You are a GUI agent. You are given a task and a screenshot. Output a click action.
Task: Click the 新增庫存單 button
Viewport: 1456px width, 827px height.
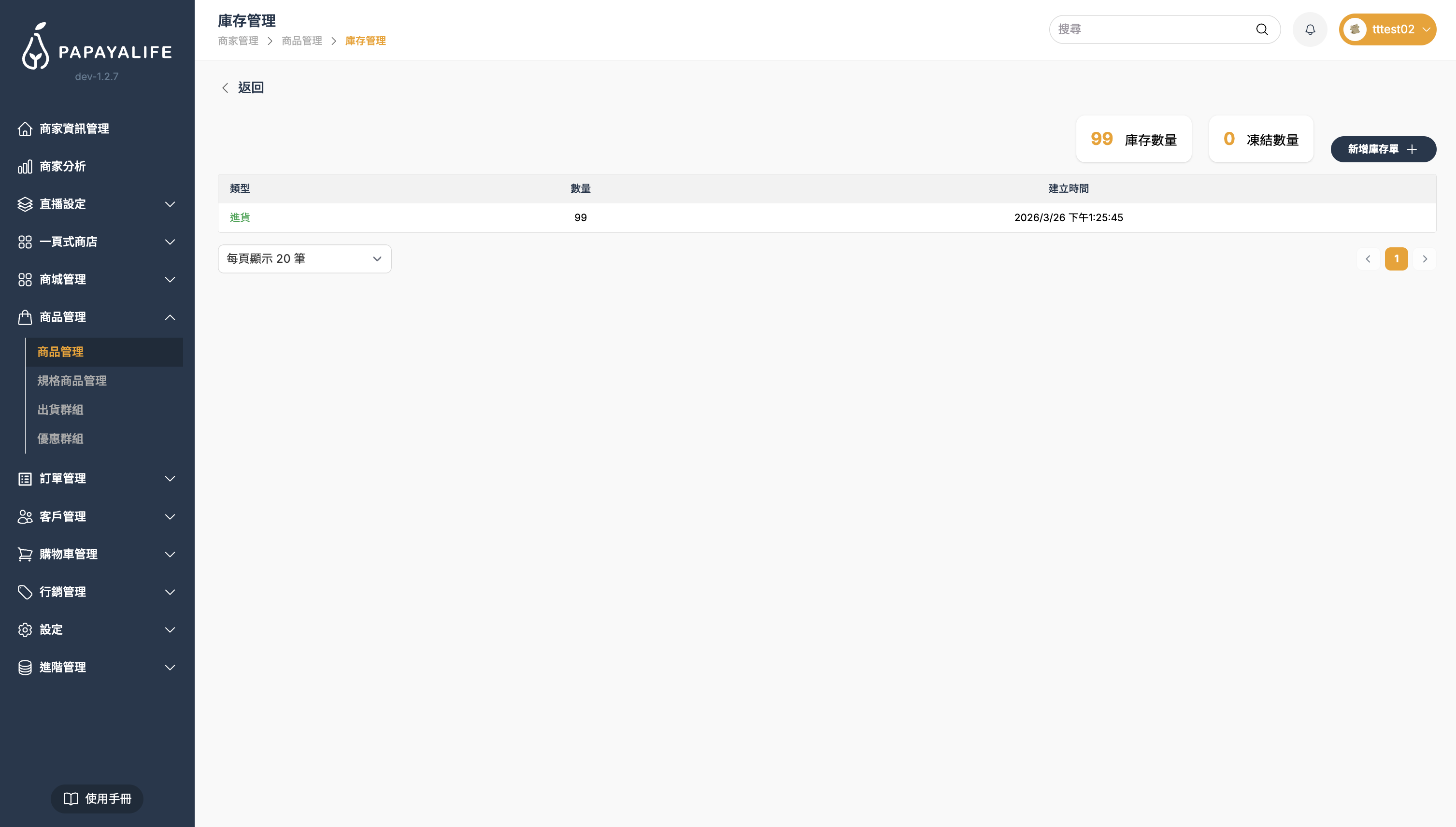click(1383, 149)
